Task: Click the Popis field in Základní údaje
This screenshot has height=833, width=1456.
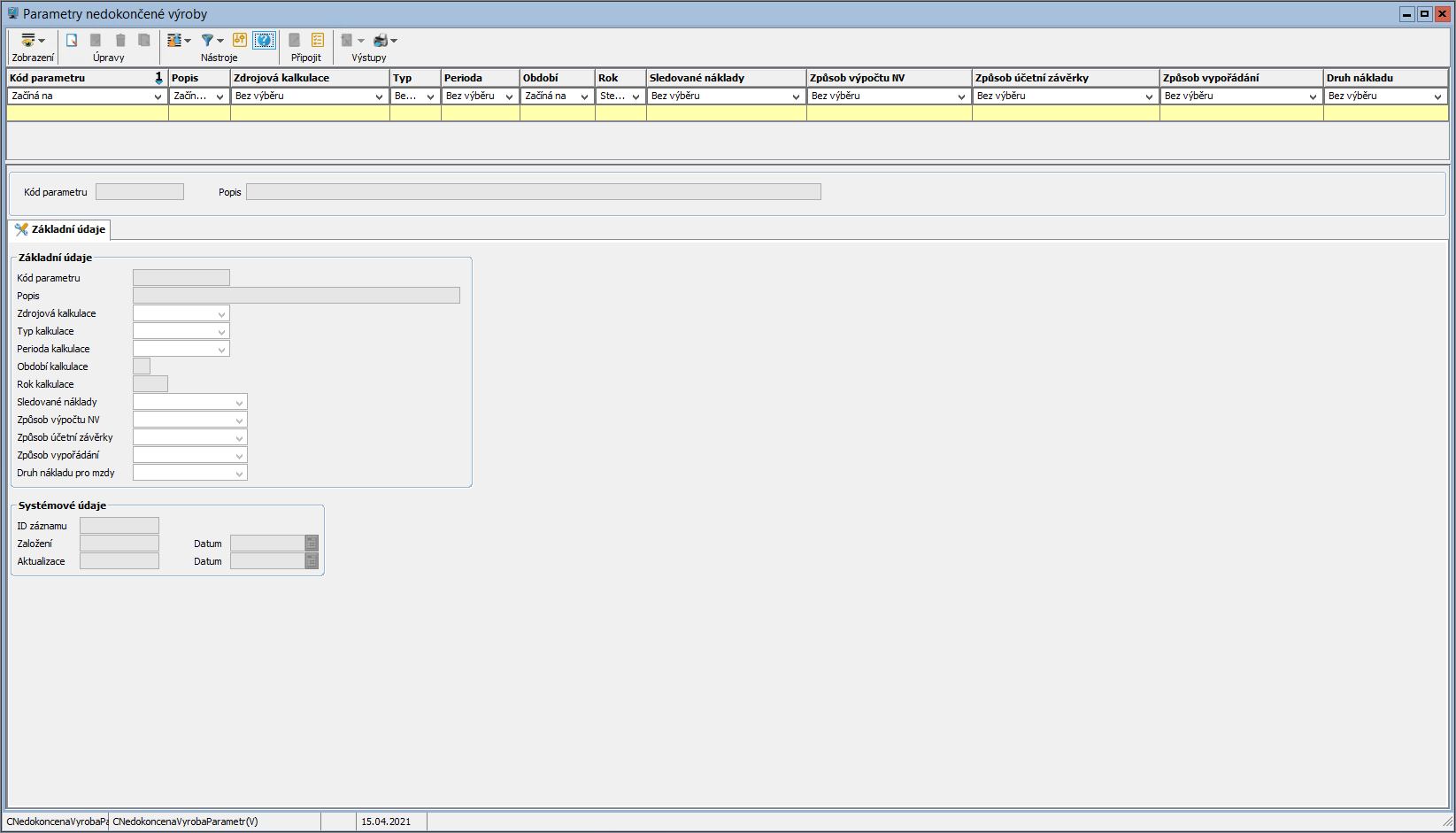Action: [296, 296]
